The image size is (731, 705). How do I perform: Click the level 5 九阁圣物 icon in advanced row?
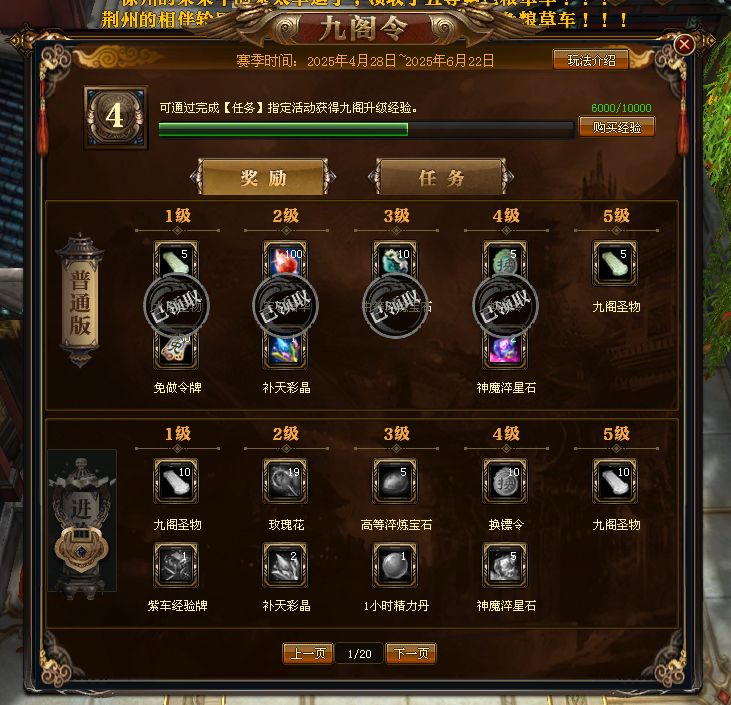[x=615, y=481]
